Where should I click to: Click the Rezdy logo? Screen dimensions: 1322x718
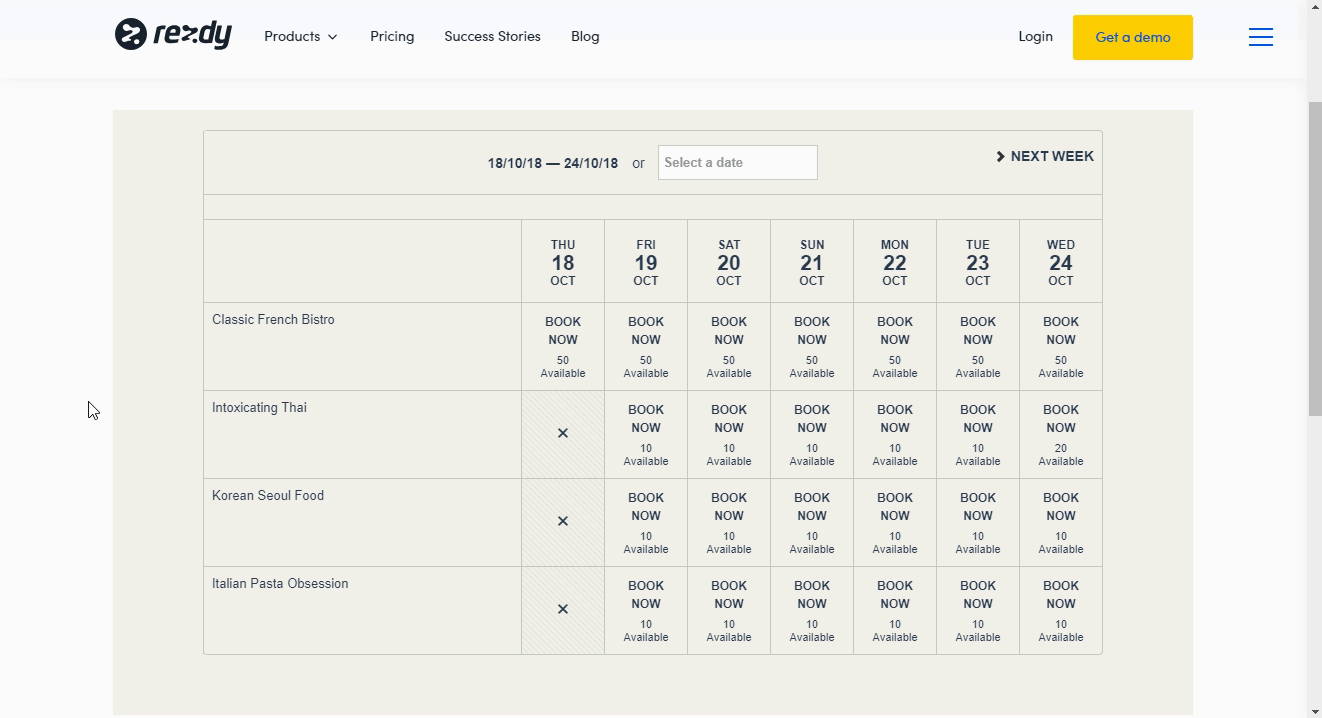click(172, 34)
